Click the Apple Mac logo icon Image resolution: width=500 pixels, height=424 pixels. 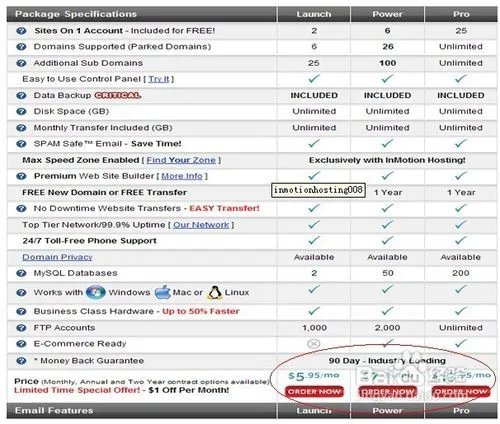[x=162, y=292]
